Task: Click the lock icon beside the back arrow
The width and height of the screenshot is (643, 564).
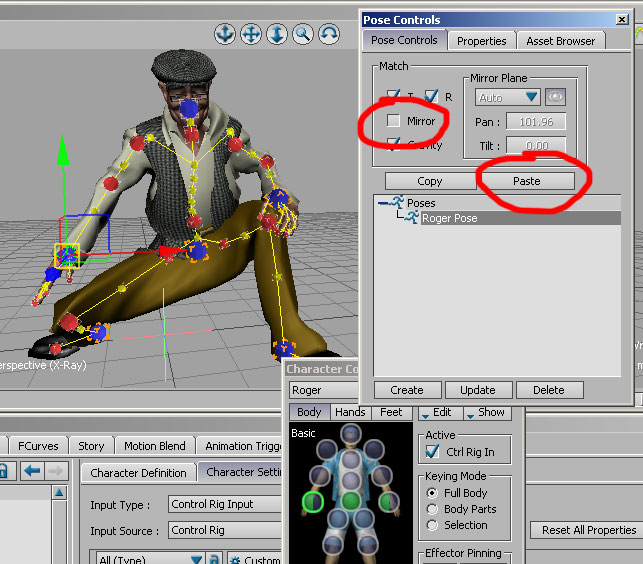Action: click(3, 470)
